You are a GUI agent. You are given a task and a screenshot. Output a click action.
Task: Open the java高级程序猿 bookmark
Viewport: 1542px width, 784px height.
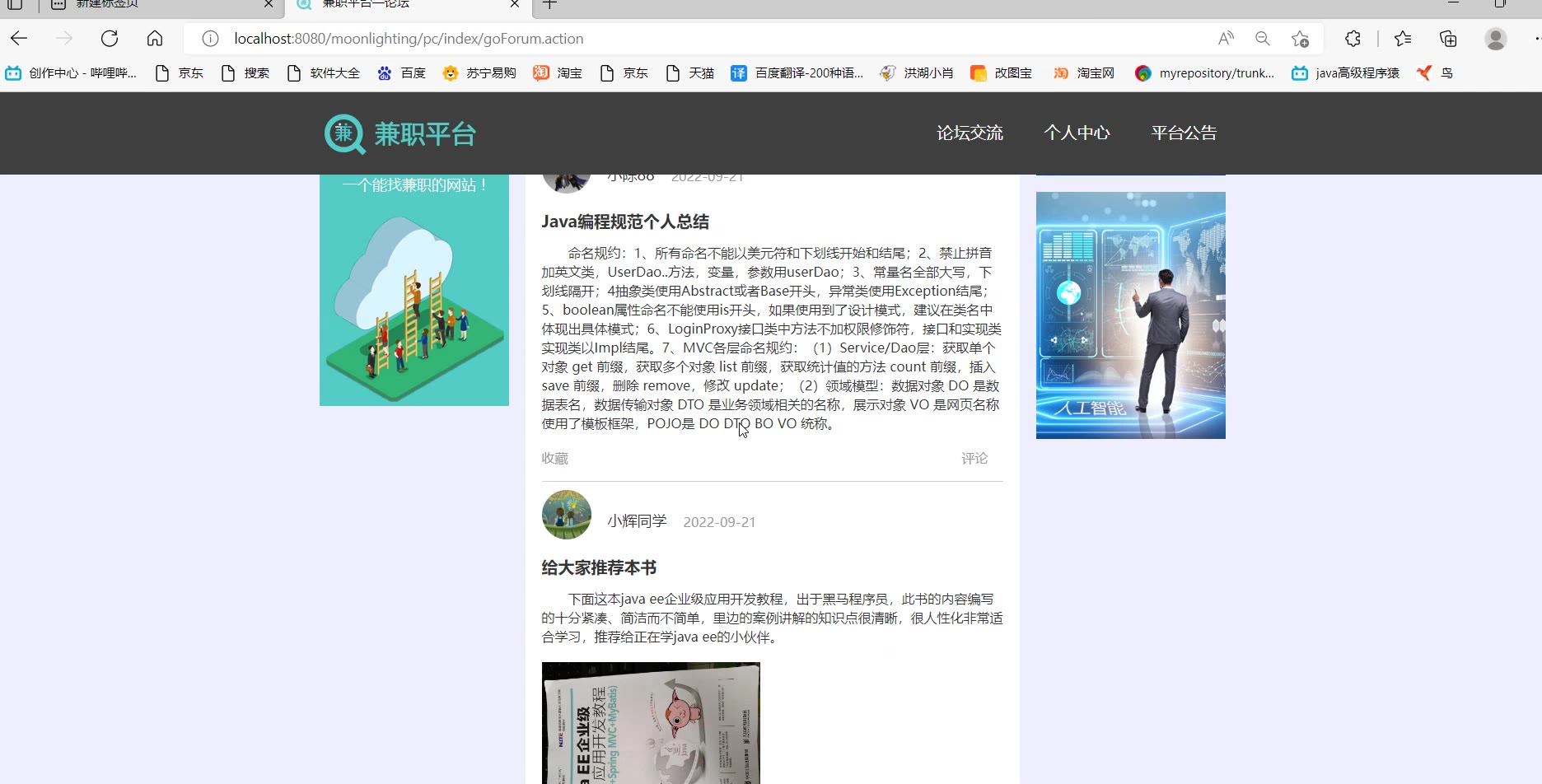(1345, 73)
